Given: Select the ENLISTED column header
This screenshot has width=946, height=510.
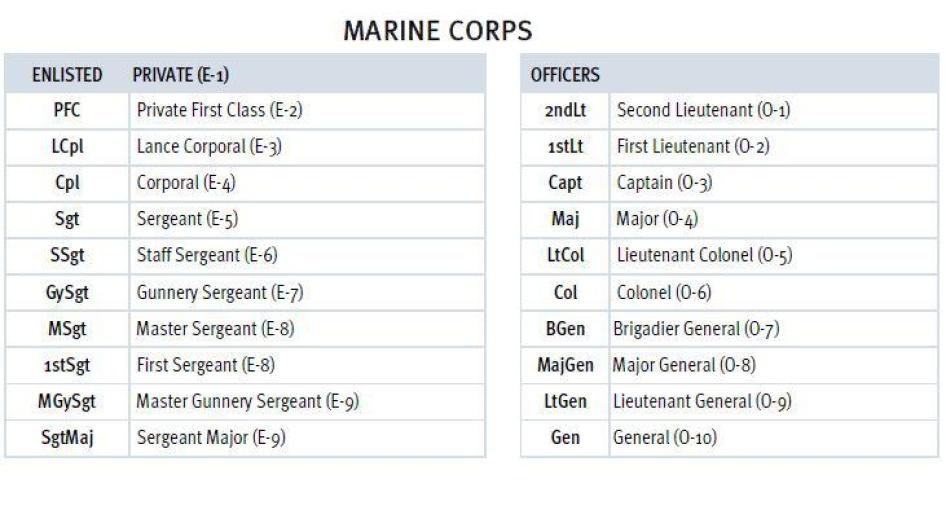Looking at the screenshot, I should [x=67, y=75].
